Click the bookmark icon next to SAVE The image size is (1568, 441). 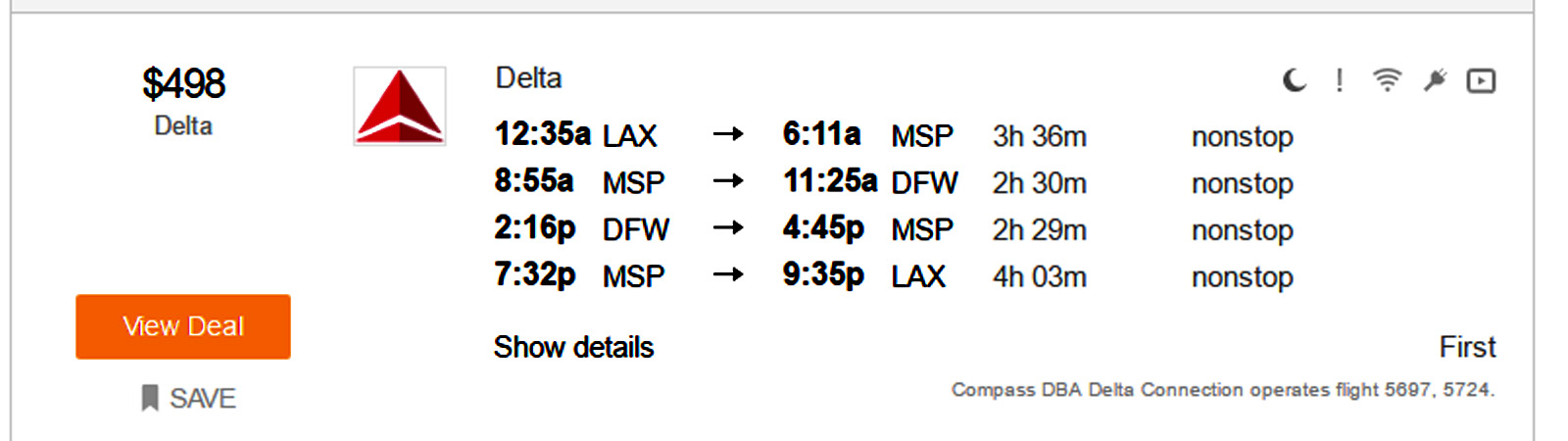point(150,398)
